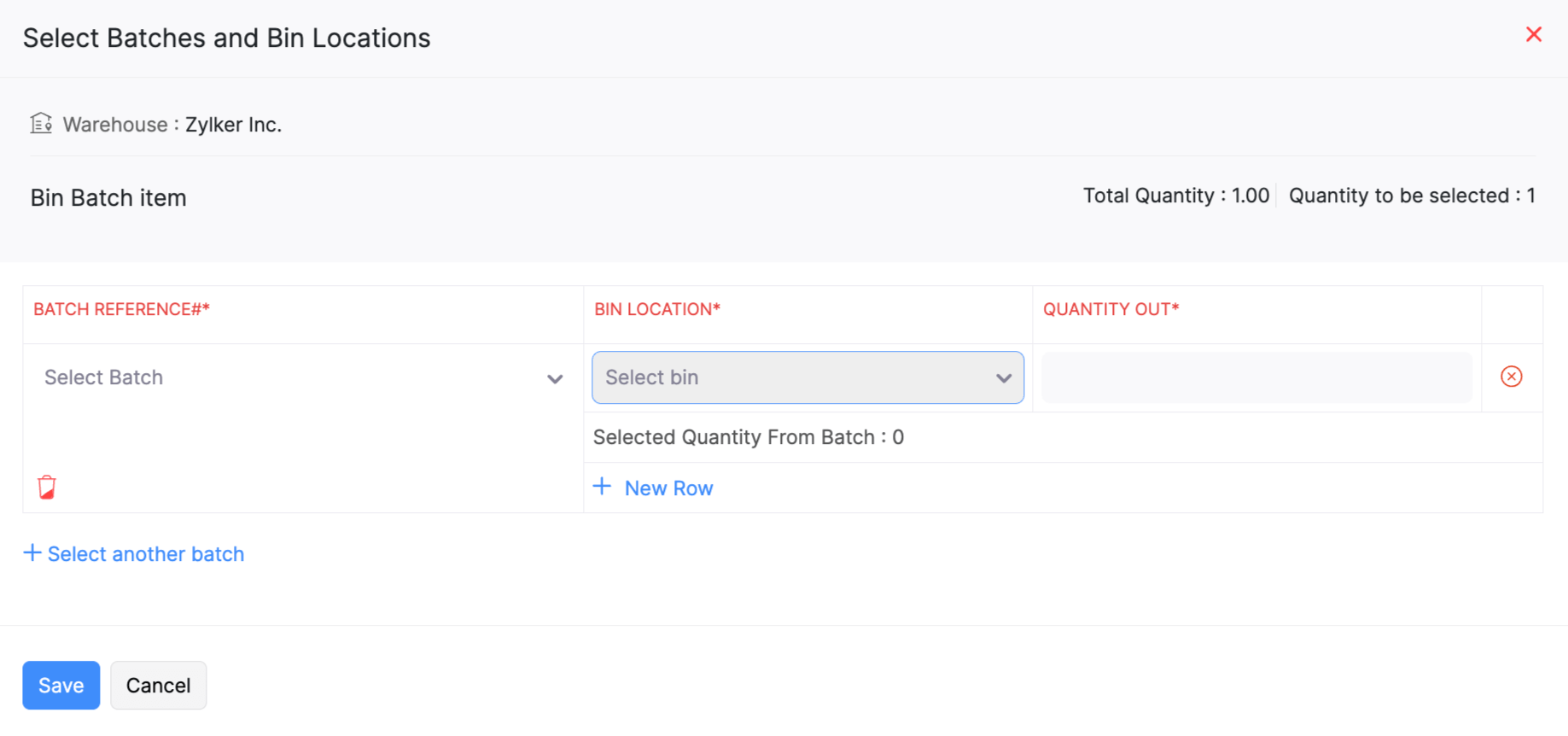The image size is (1568, 736).
Task: Remove the bin row using the red circle icon
Action: pyautogui.click(x=1511, y=377)
